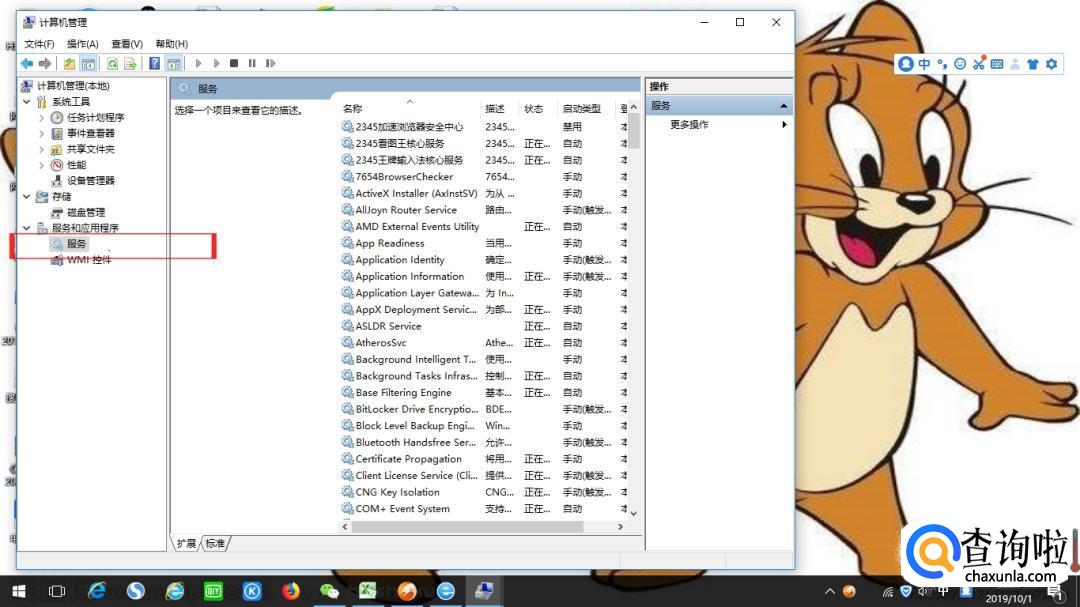The height and width of the screenshot is (607, 1080).
Task: Click the Up one level folder icon
Action: 70,63
